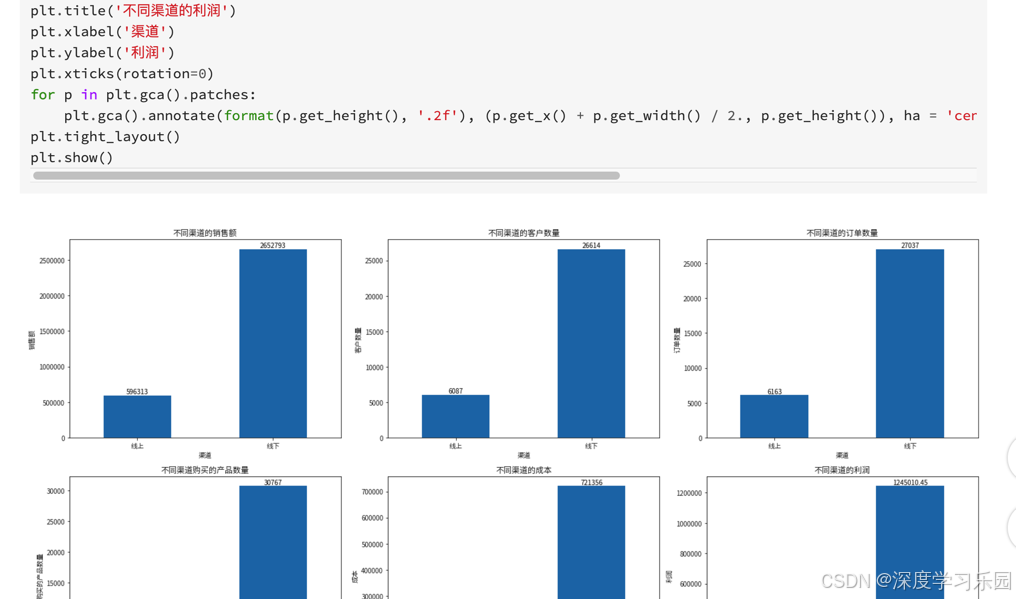Click the tall bar in the 购买的产品数量 chart
The width and height of the screenshot is (1016, 599).
[273, 543]
